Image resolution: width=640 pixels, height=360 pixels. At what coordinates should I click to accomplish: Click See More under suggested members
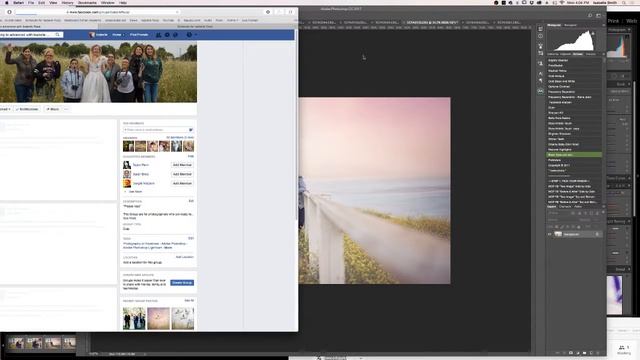click(135, 191)
